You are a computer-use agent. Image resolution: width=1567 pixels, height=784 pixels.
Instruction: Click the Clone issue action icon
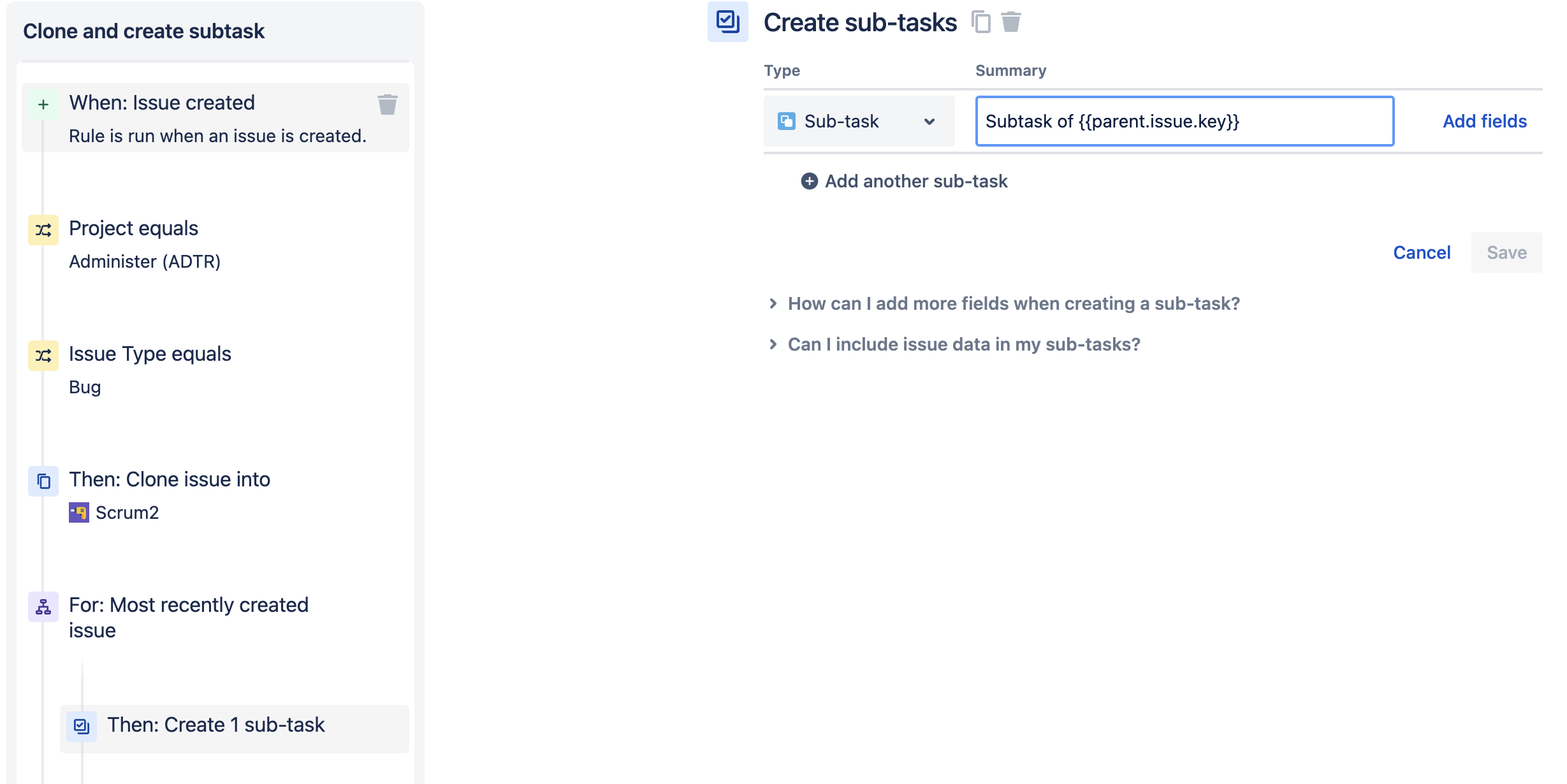point(43,481)
